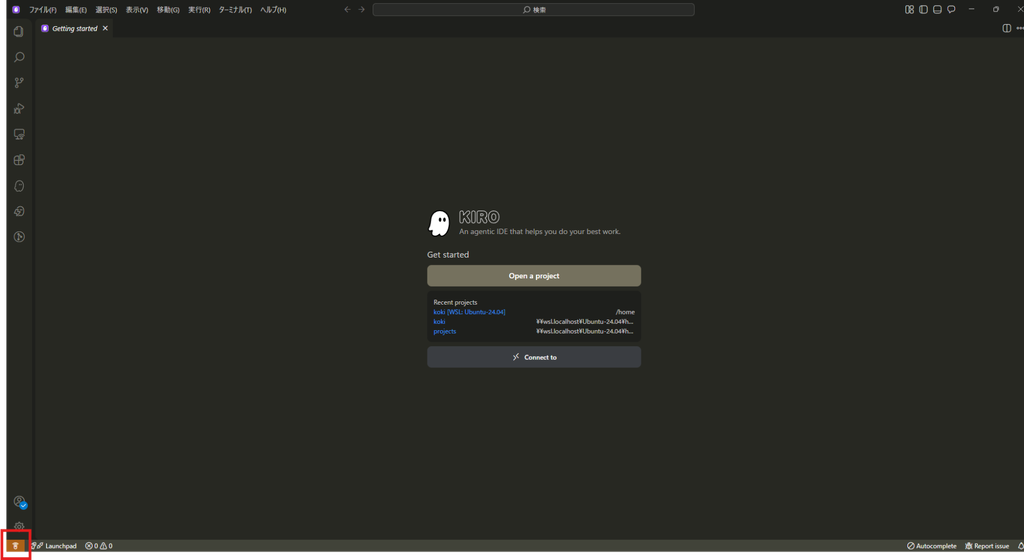The width and height of the screenshot is (1024, 560).
Task: Open the Extensions view
Action: (x=19, y=160)
